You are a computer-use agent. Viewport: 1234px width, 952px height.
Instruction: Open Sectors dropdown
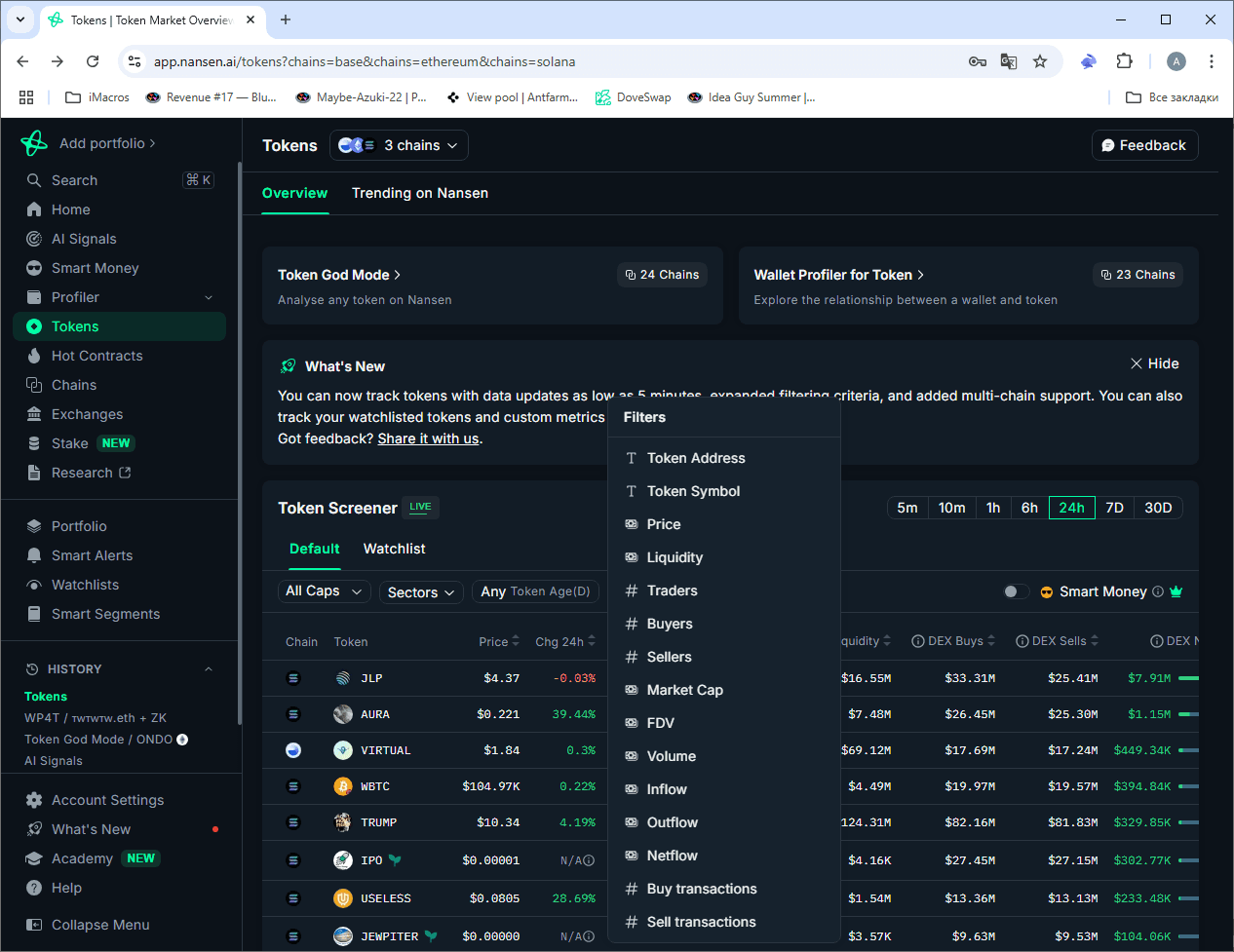point(421,592)
